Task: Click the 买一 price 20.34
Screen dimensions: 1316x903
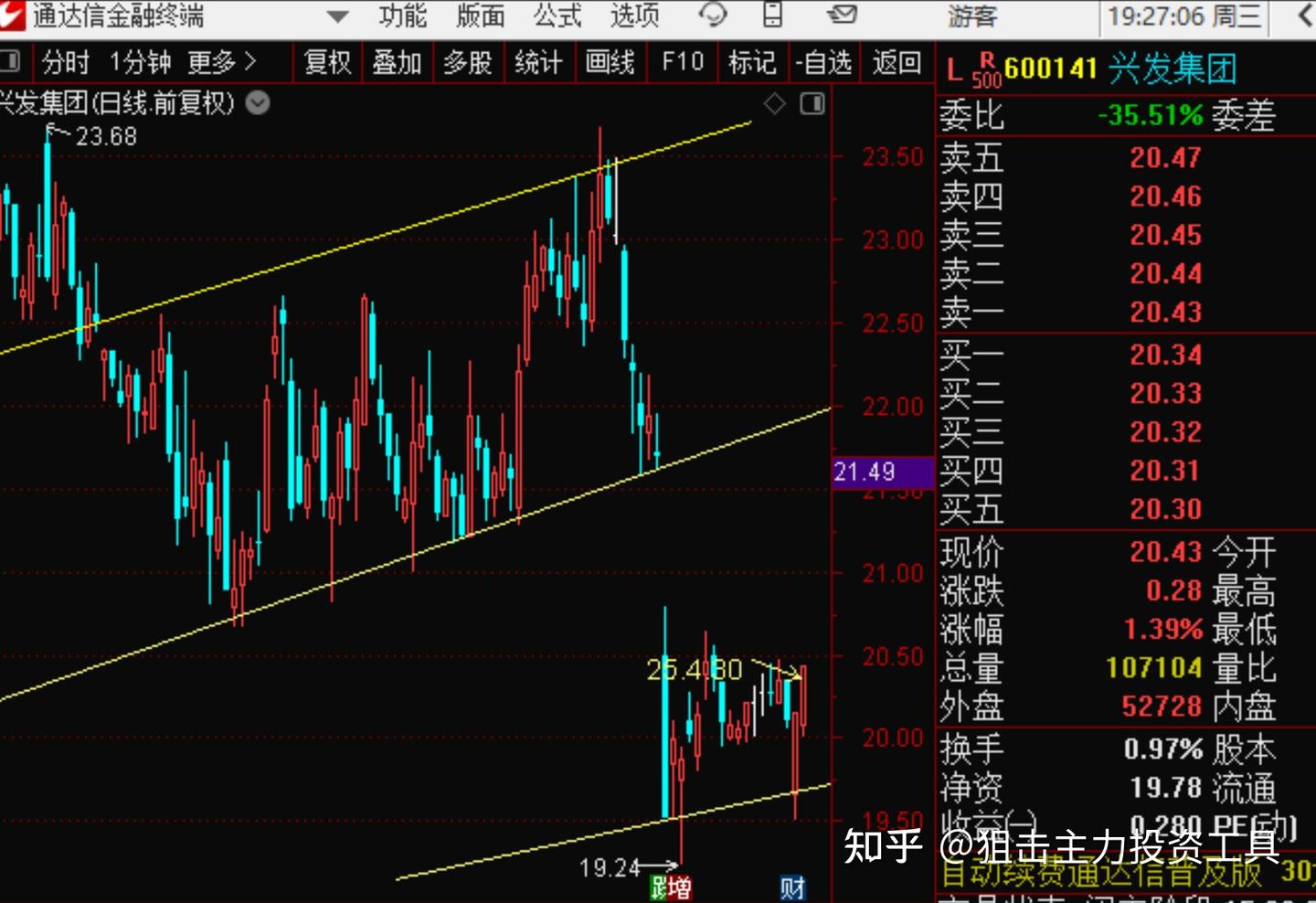Action: (x=1166, y=355)
